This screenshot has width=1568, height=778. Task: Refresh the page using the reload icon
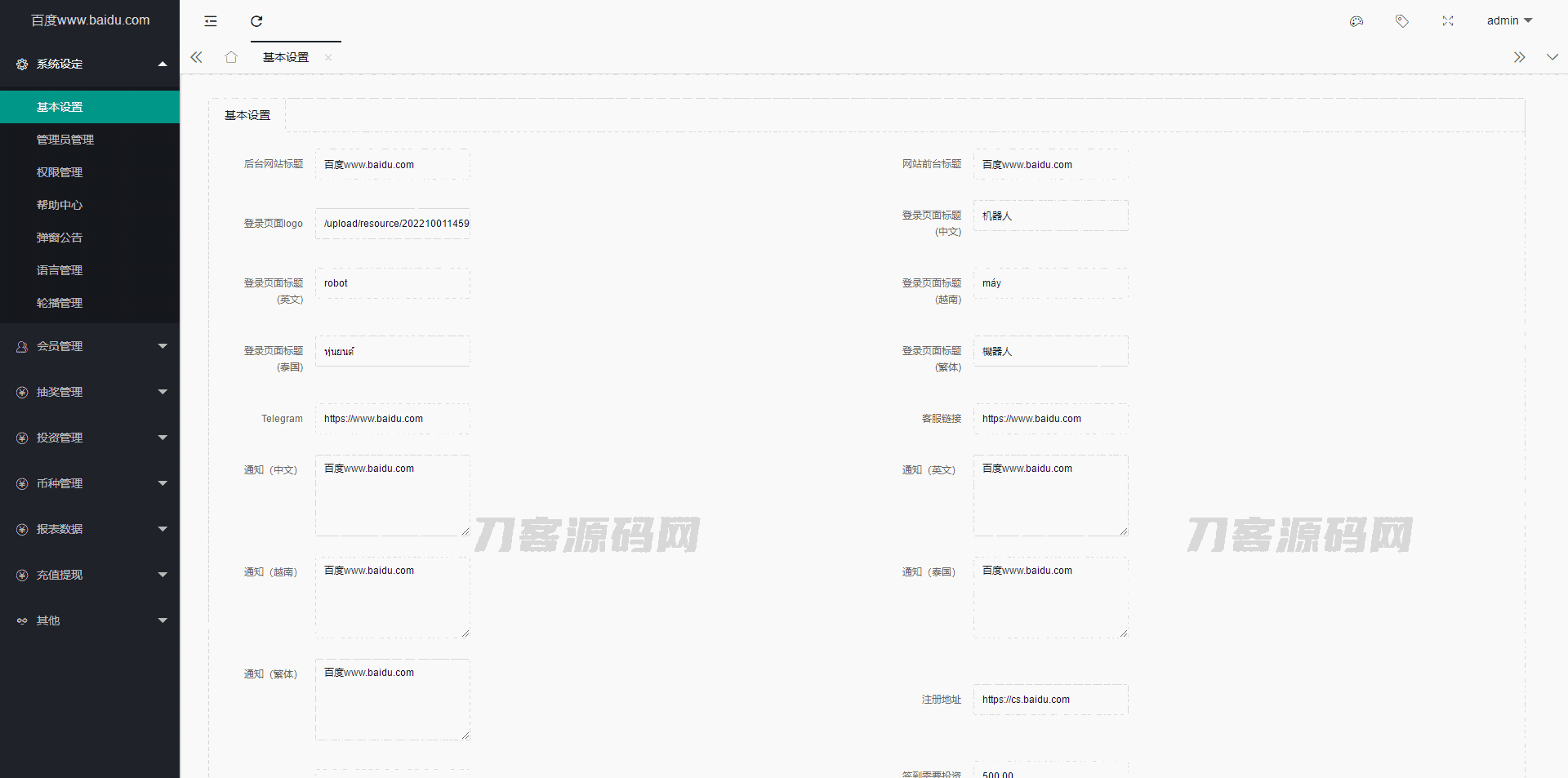pyautogui.click(x=256, y=21)
